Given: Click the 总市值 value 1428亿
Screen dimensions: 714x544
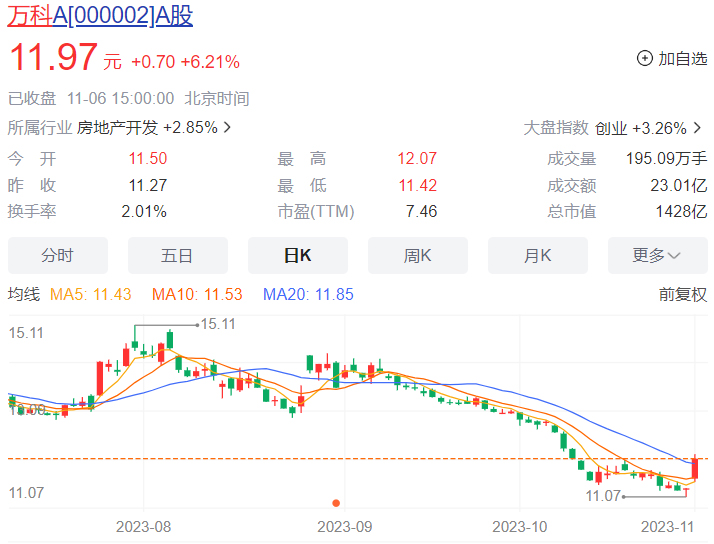Looking at the screenshot, I should pos(681,212).
